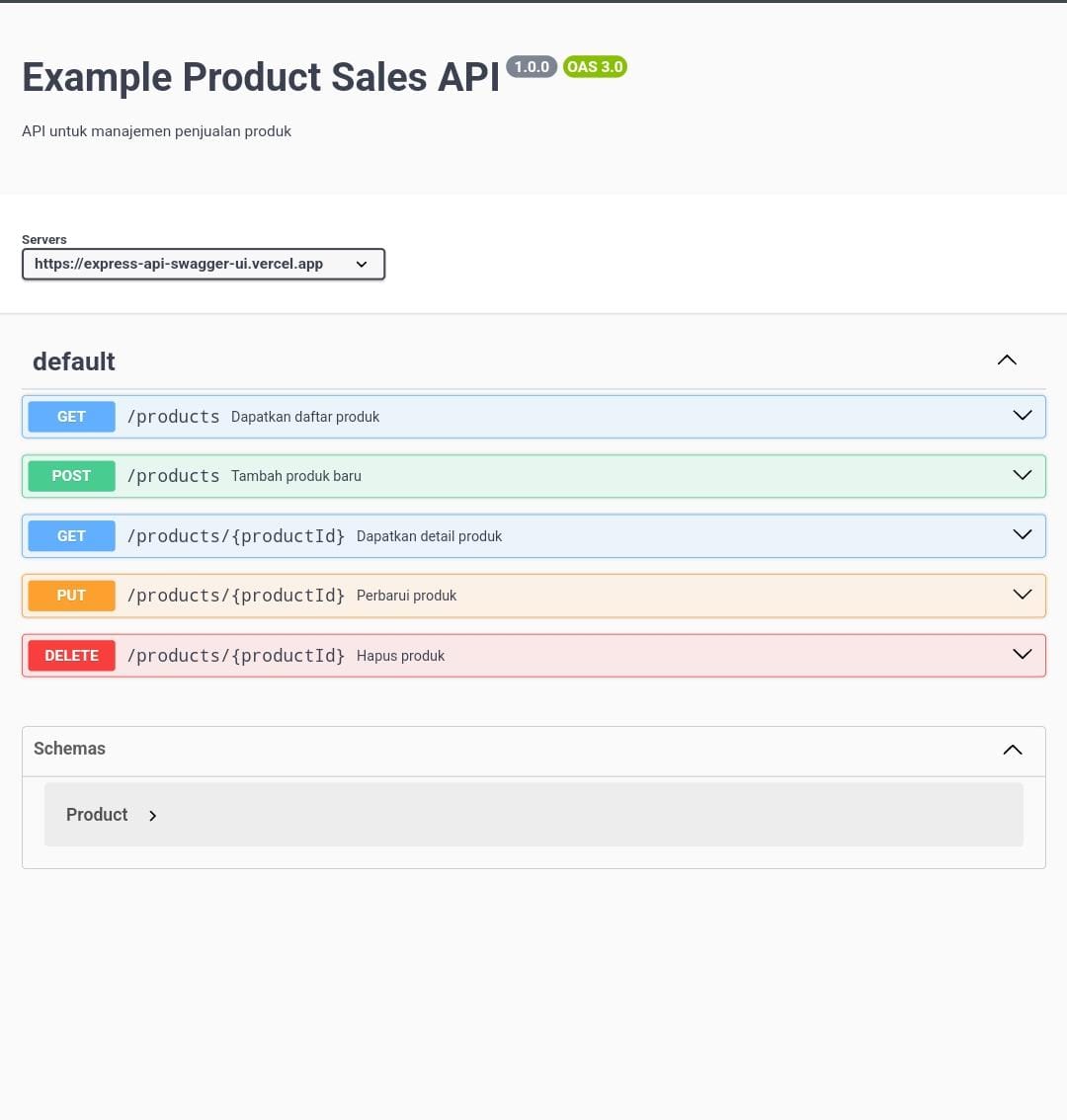Open the 'Hapus produk' endpoint description
This screenshot has width=1067, height=1120.
(x=400, y=656)
